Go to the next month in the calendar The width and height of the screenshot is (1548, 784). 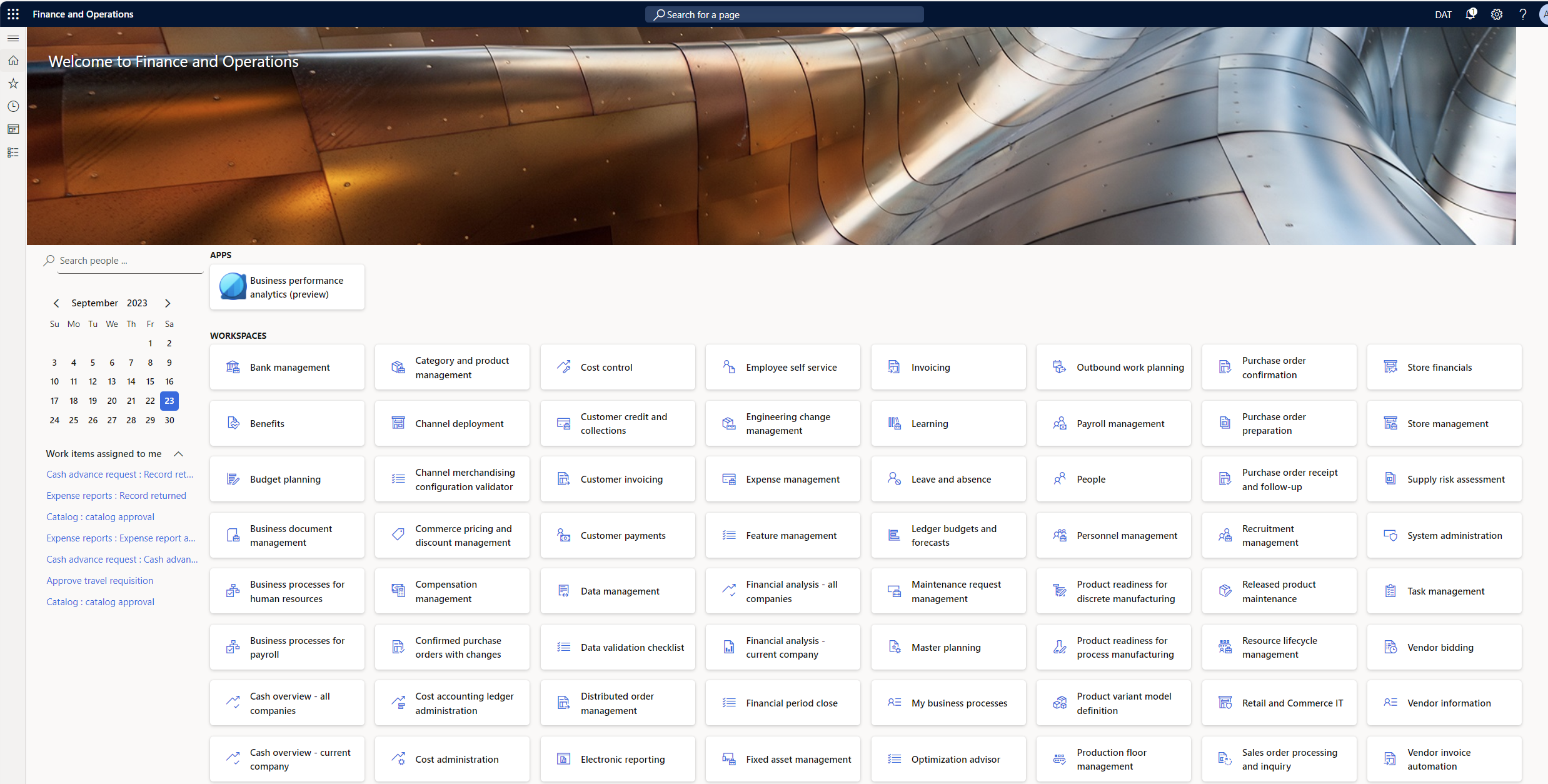click(168, 303)
